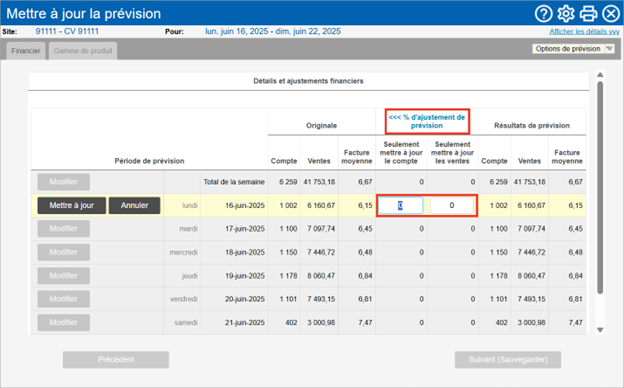Switch to the Financier tab
The width and height of the screenshot is (624, 388).
(x=26, y=51)
